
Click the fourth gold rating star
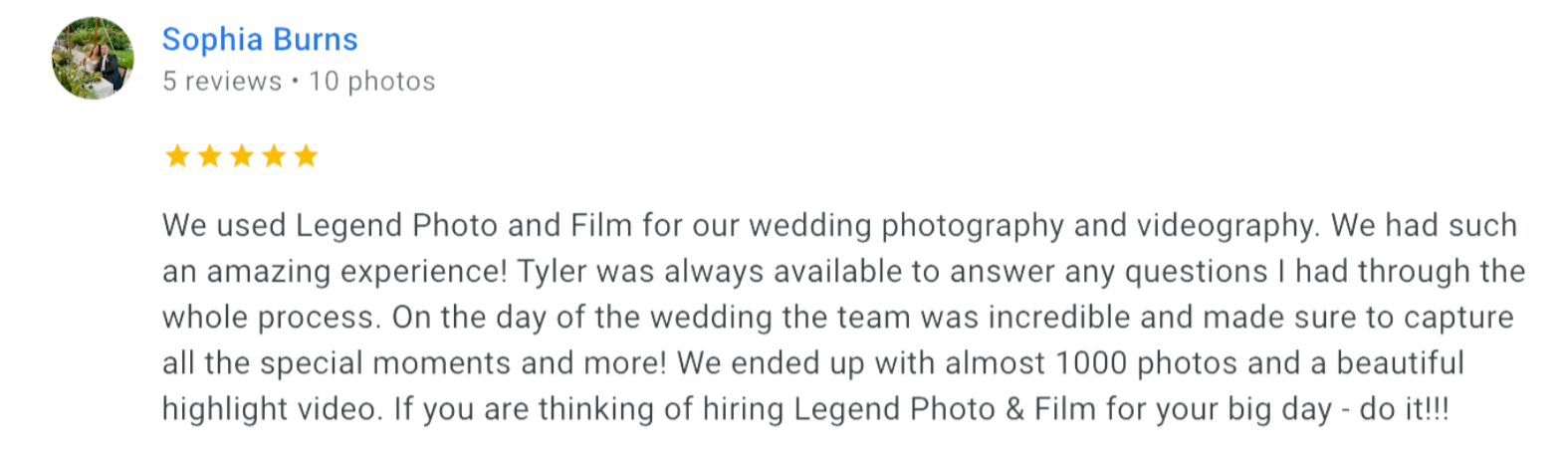coord(275,156)
